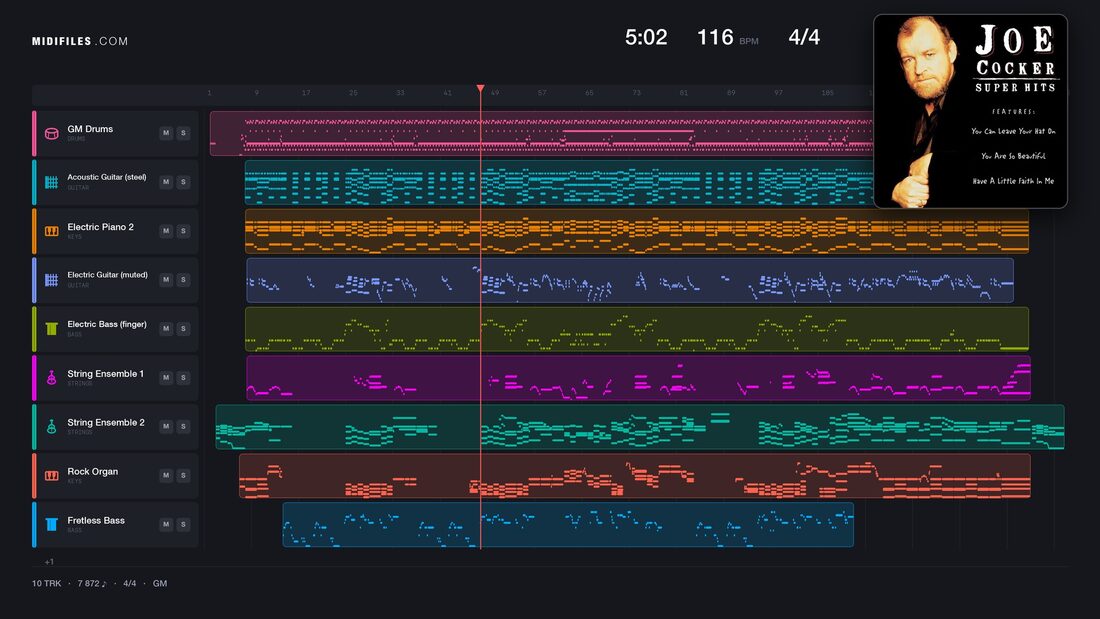Viewport: 1100px width, 619px height.
Task: Mute the Rock Organ track
Action: coord(166,475)
